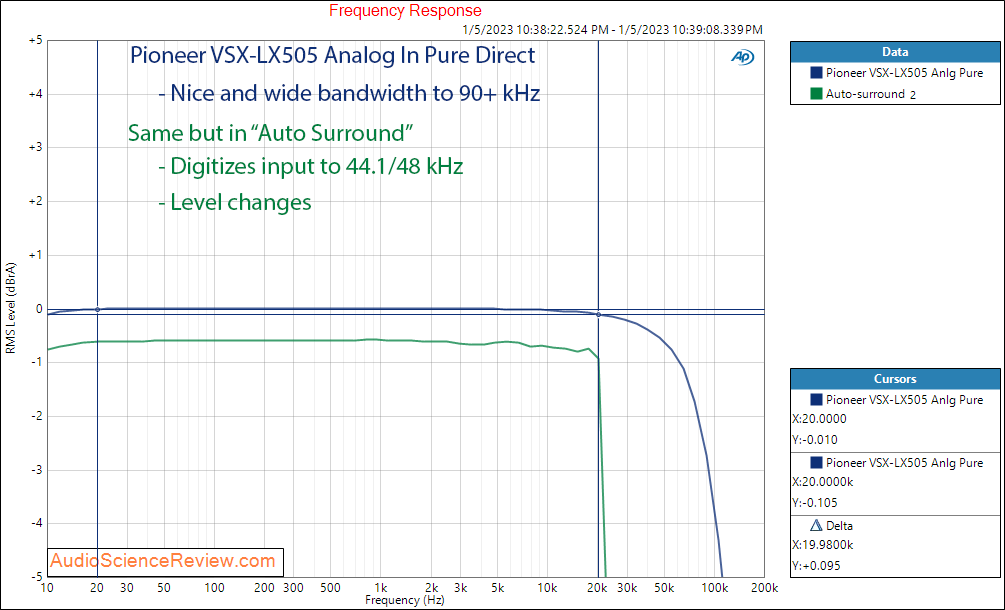Click the RMS Level (dBrA) axis label
This screenshot has height=610, width=1005.
(x=10, y=309)
